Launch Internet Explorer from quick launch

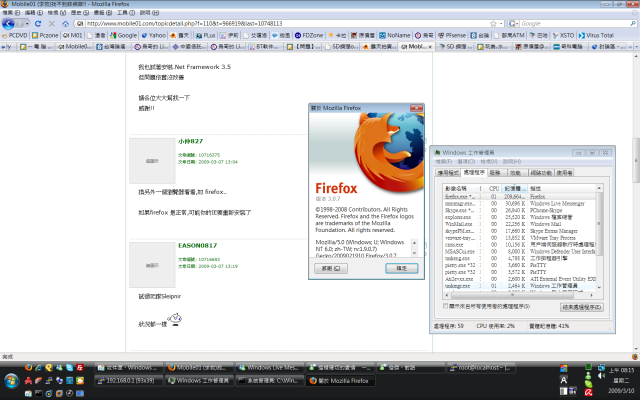pyautogui.click(x=38, y=368)
